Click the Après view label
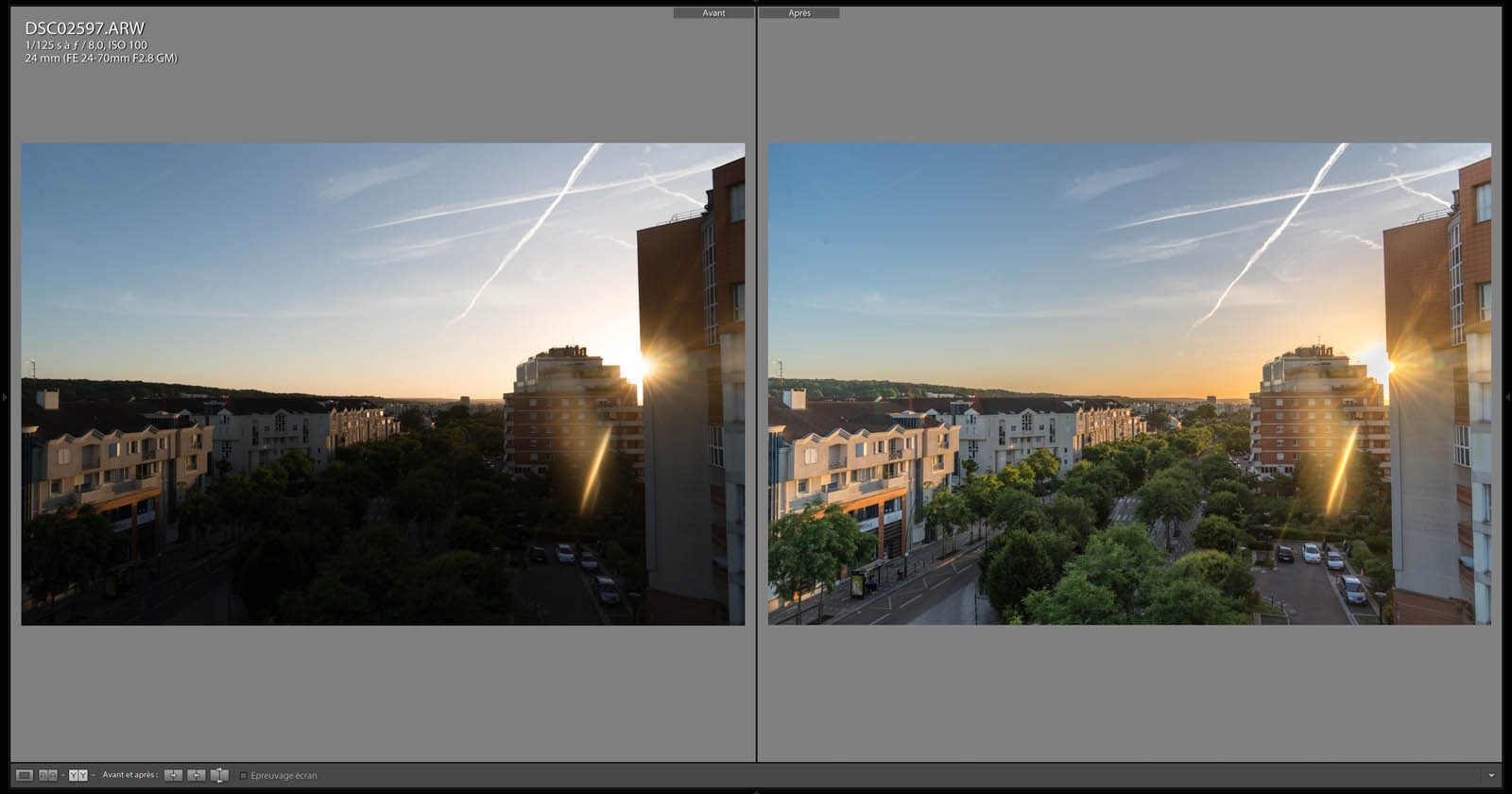Screen dimensions: 1512x794 pyautogui.click(x=799, y=13)
